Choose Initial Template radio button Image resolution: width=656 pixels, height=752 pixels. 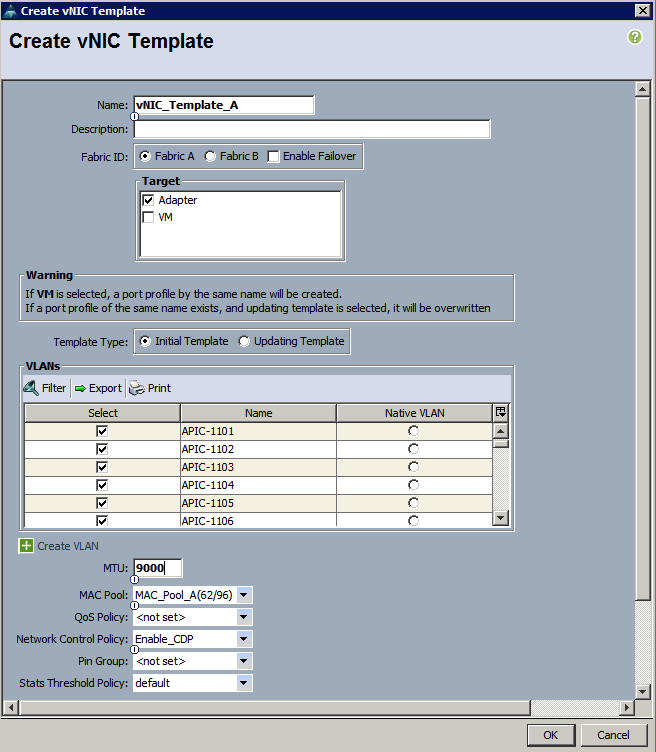pyautogui.click(x=145, y=341)
